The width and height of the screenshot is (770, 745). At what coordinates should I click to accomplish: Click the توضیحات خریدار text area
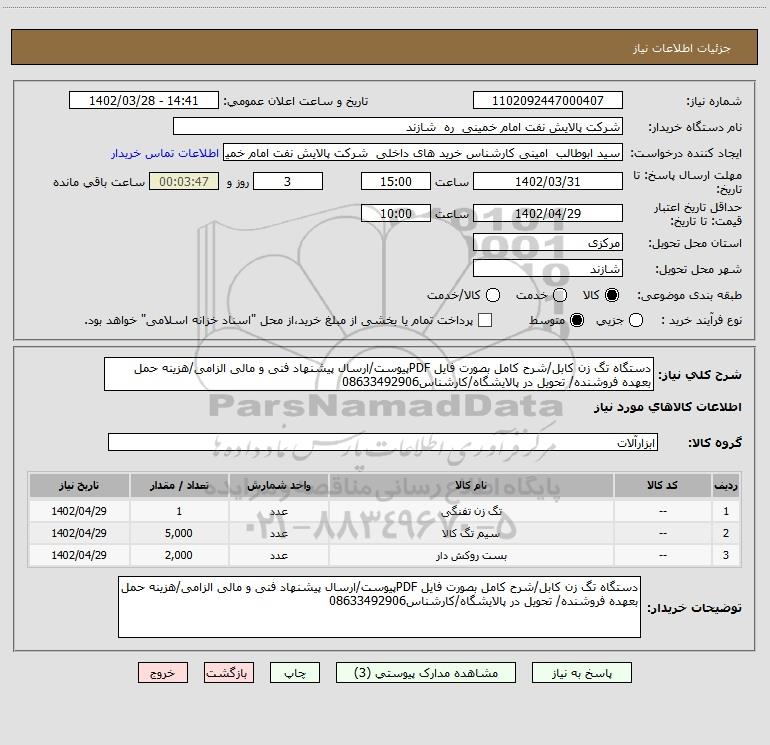[379, 607]
